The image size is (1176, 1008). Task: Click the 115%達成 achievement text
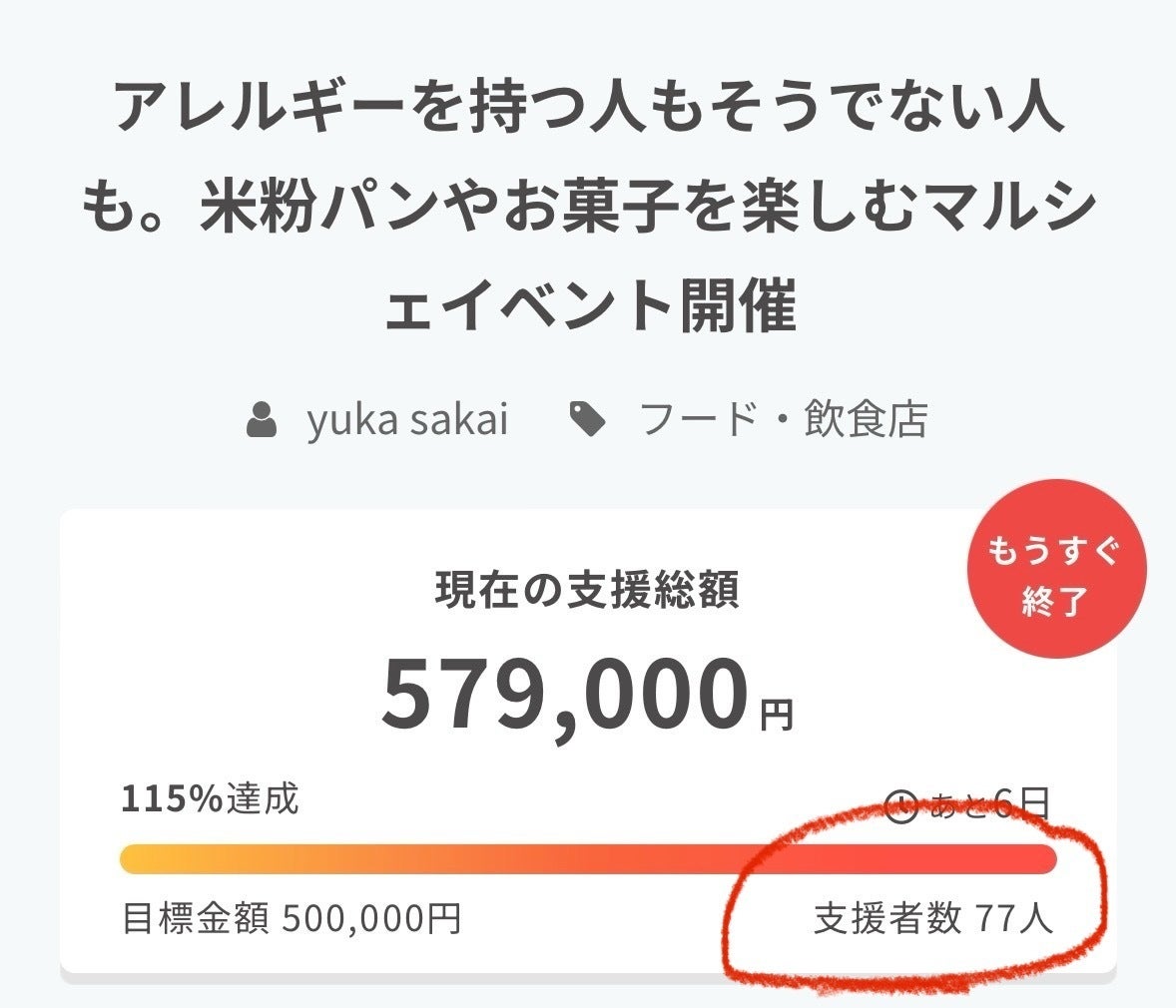[x=210, y=799]
